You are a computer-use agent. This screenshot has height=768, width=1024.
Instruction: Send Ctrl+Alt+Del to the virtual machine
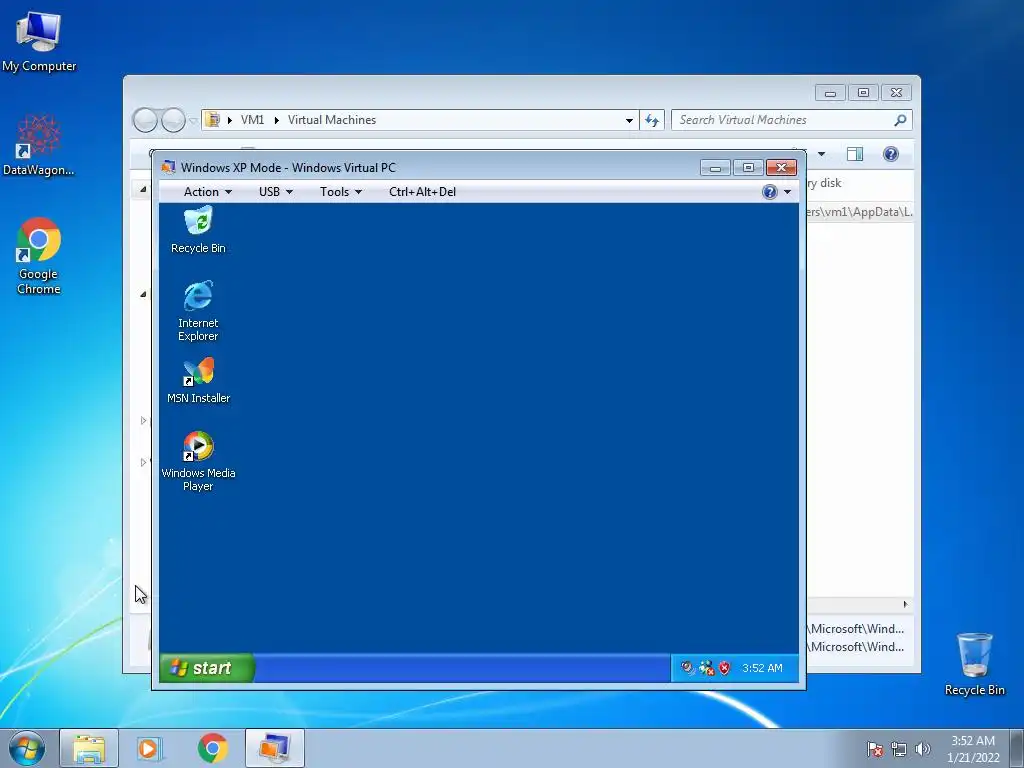(423, 191)
